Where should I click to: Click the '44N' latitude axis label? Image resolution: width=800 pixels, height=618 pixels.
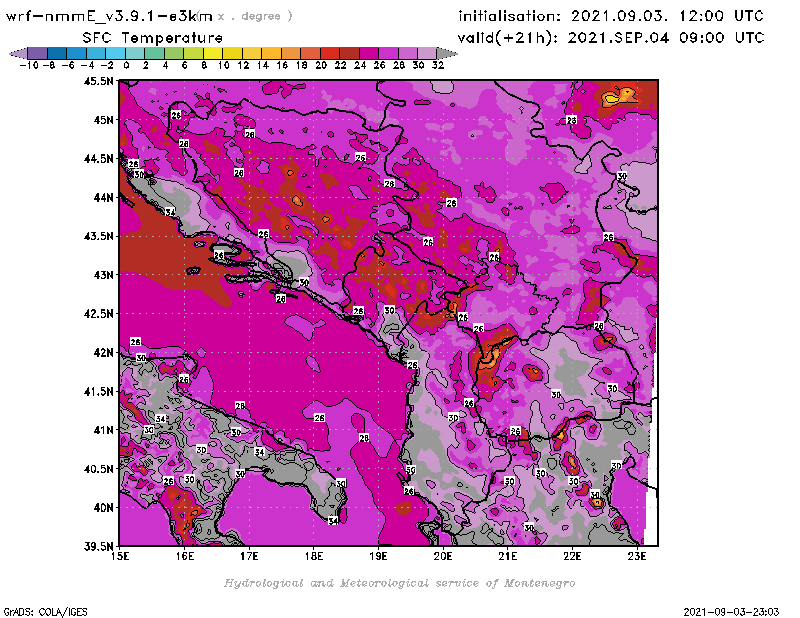click(103, 197)
